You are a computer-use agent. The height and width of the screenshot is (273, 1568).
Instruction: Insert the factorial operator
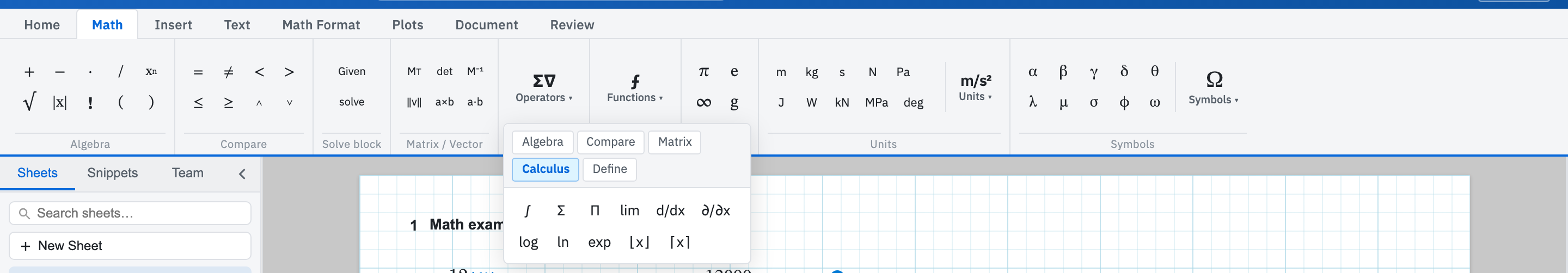tap(90, 102)
